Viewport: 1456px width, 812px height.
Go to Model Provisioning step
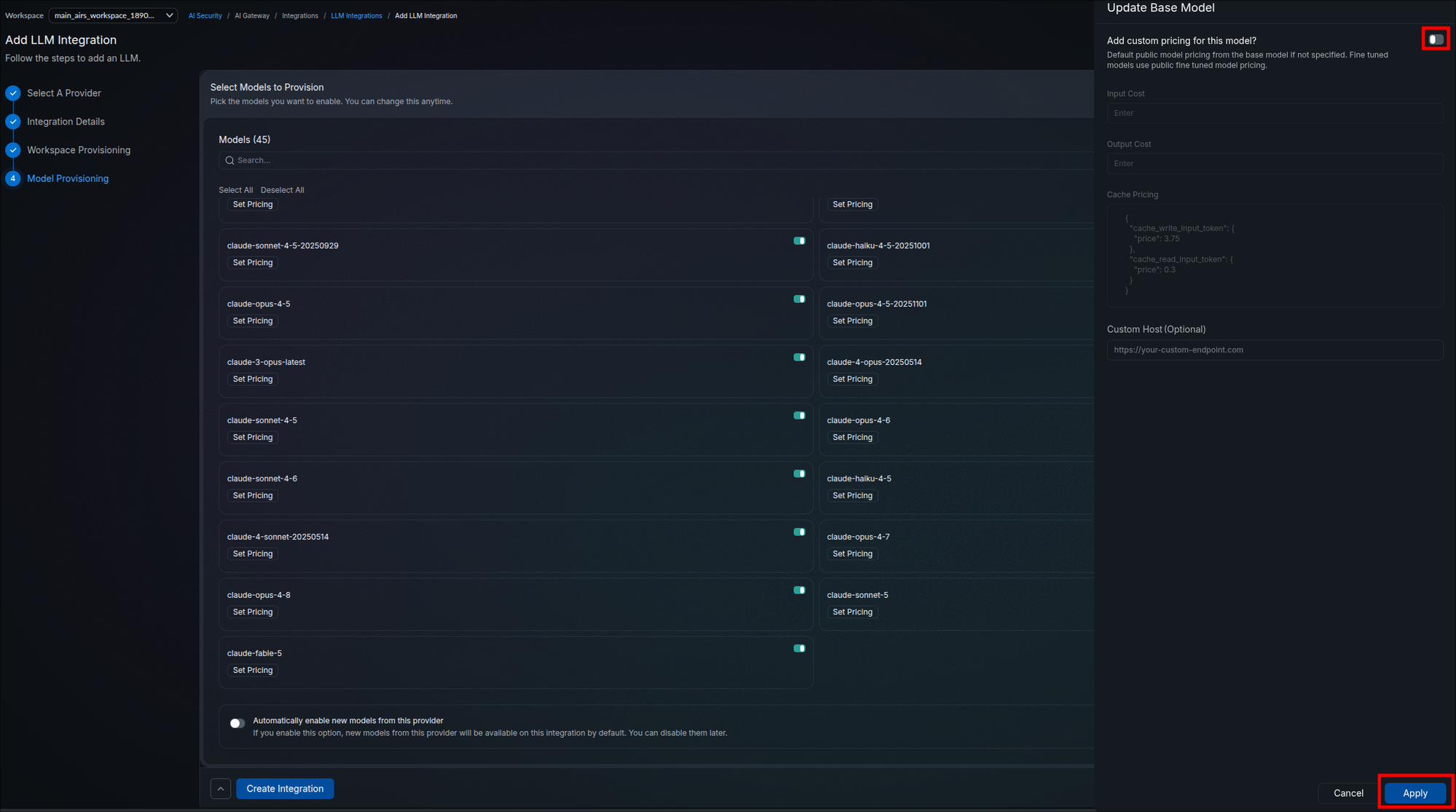(x=68, y=178)
